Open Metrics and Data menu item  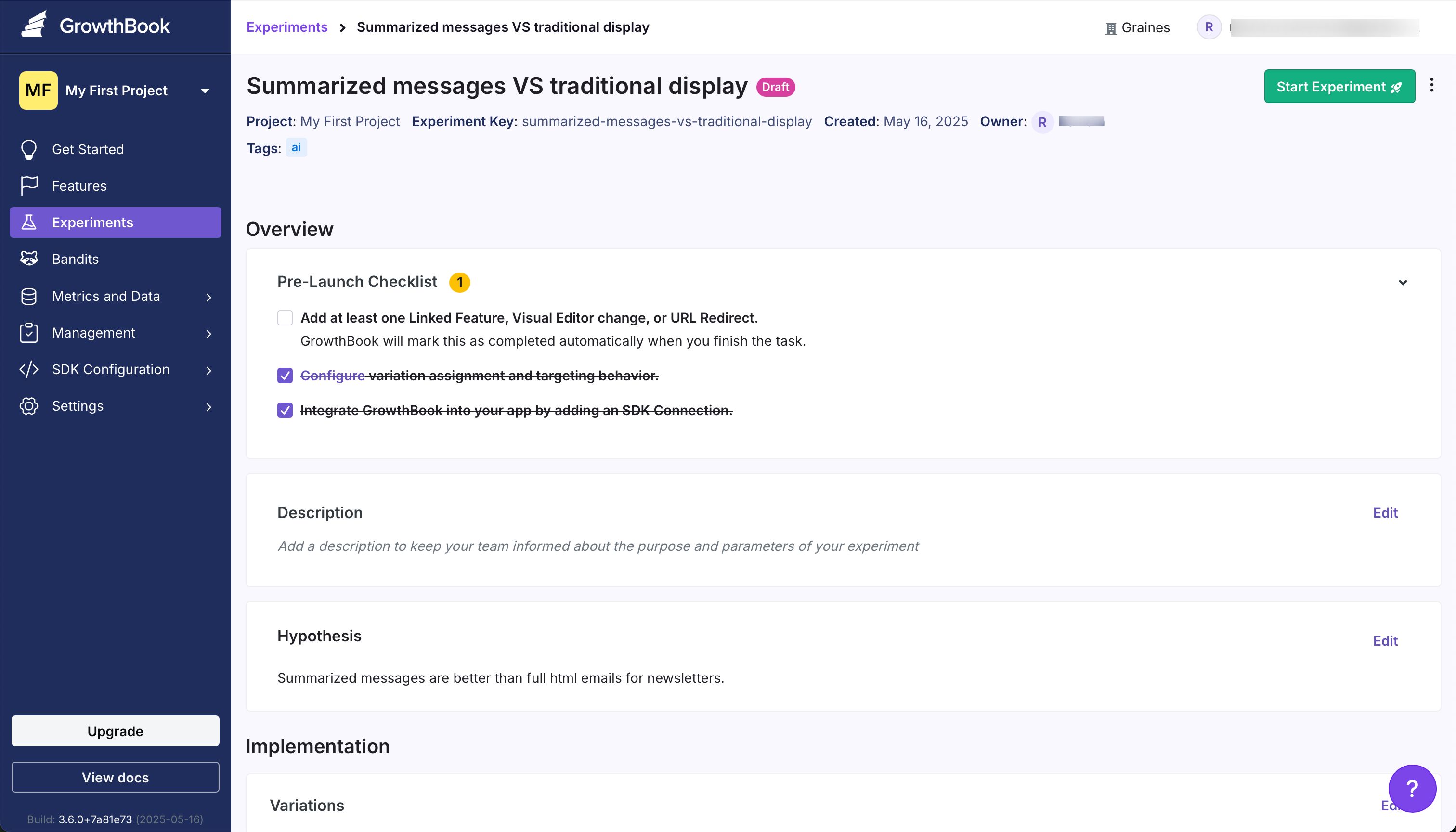point(116,296)
